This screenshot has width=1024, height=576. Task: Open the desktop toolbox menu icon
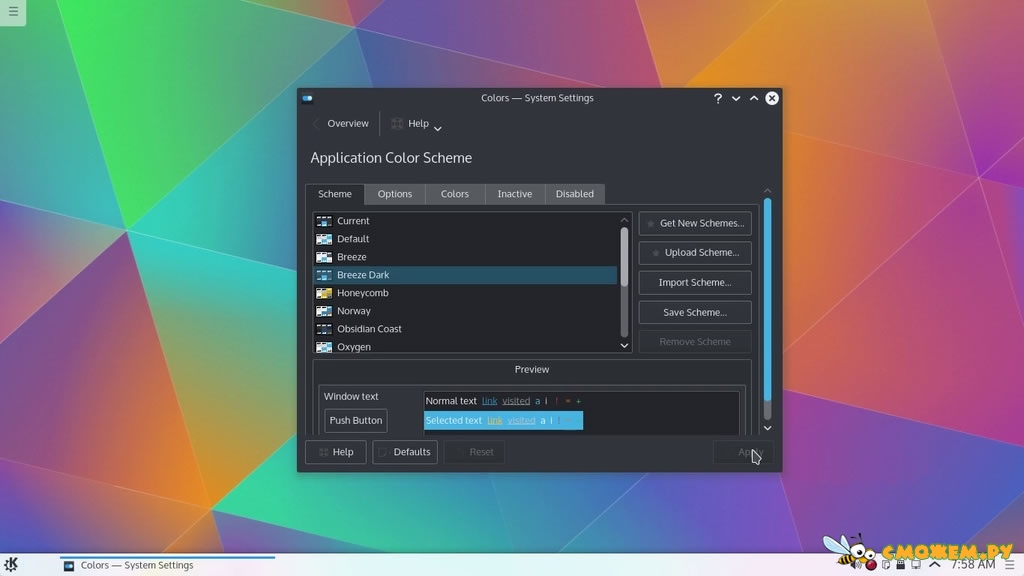pyautogui.click(x=13, y=12)
